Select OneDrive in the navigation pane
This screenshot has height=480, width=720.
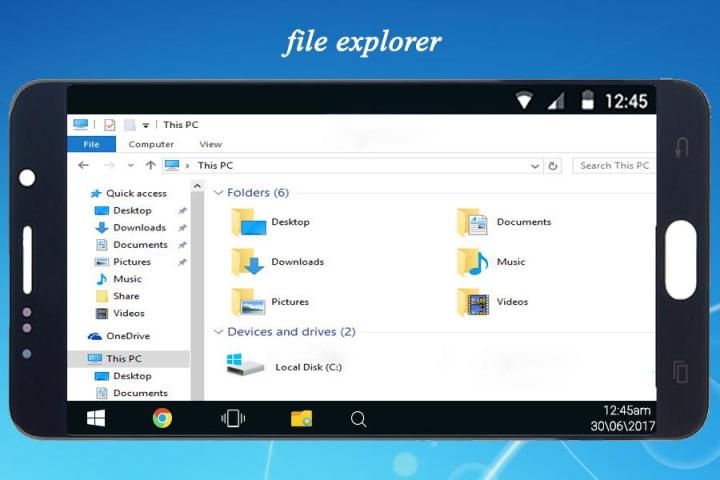127,336
